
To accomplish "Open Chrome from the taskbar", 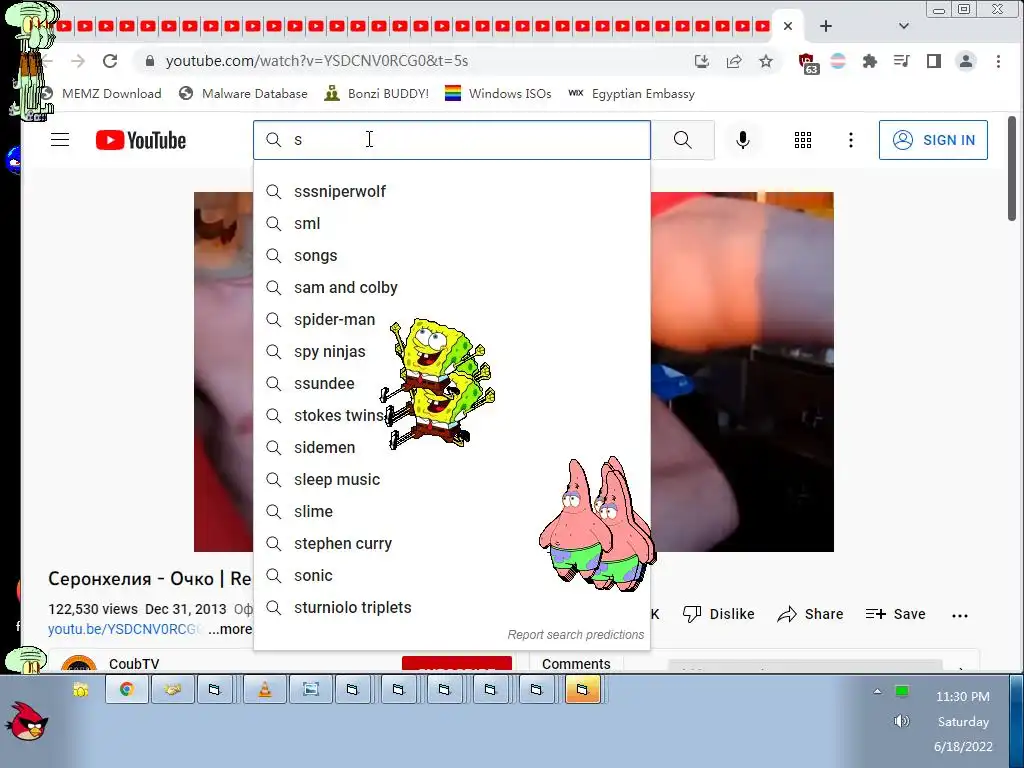I will click(x=127, y=689).
